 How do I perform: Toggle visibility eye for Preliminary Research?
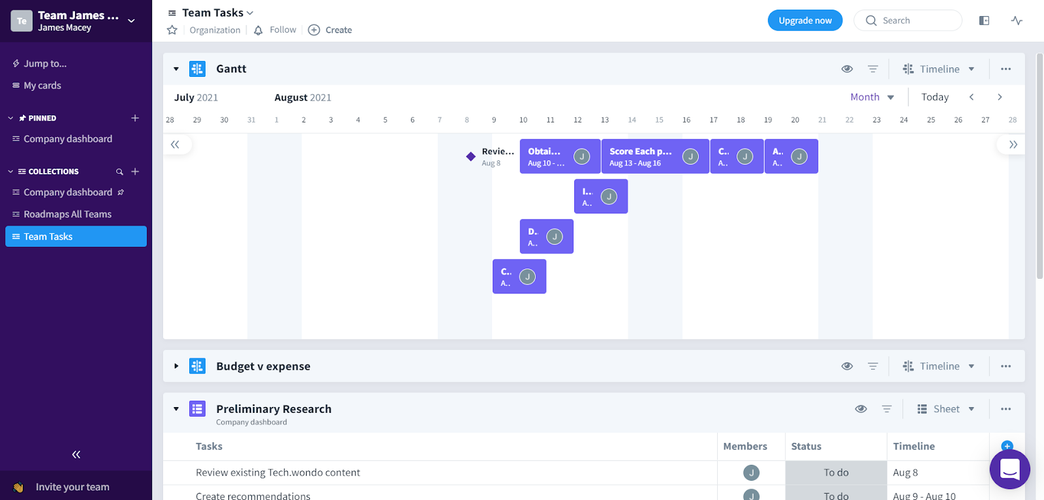[x=861, y=409]
